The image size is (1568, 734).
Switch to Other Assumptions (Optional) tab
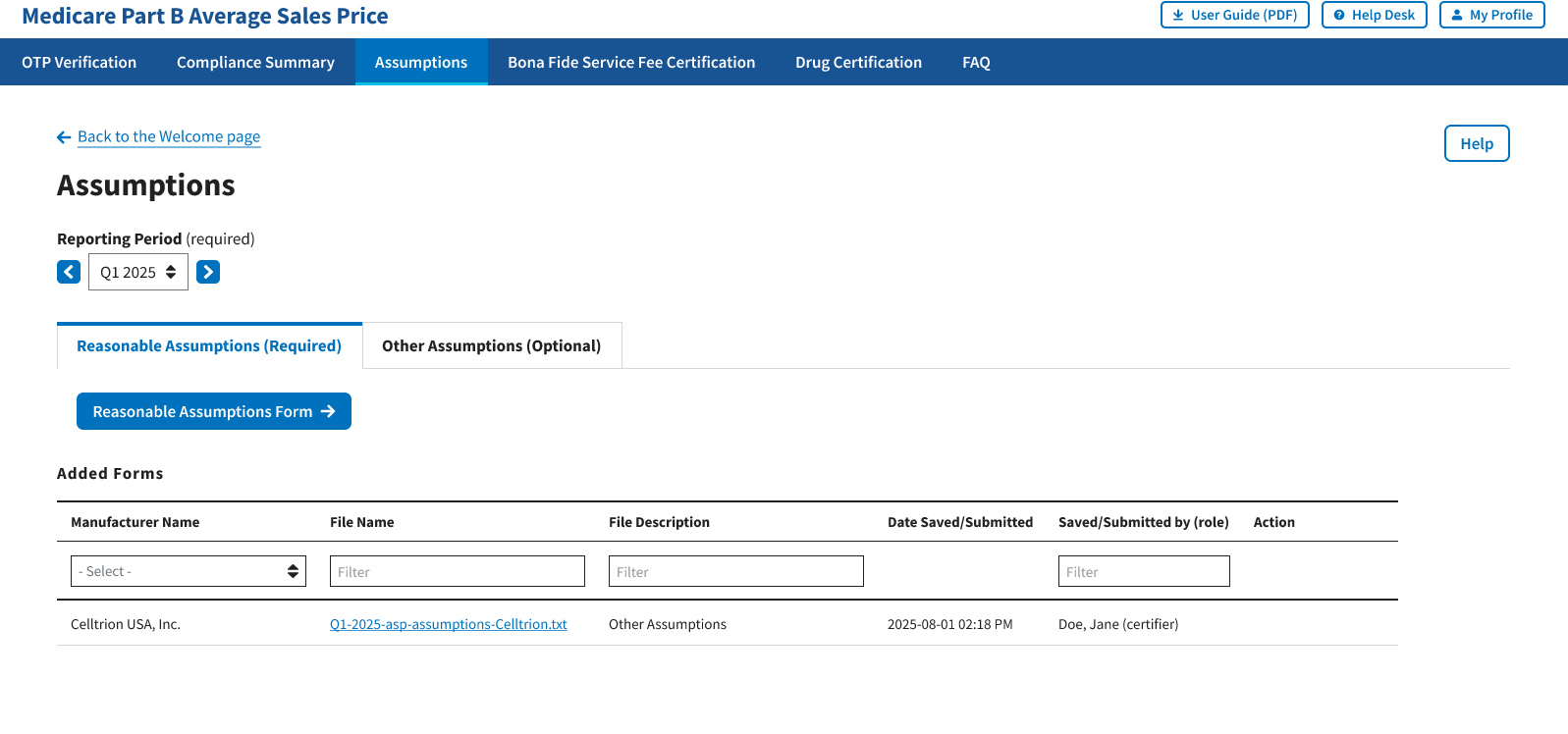491,346
